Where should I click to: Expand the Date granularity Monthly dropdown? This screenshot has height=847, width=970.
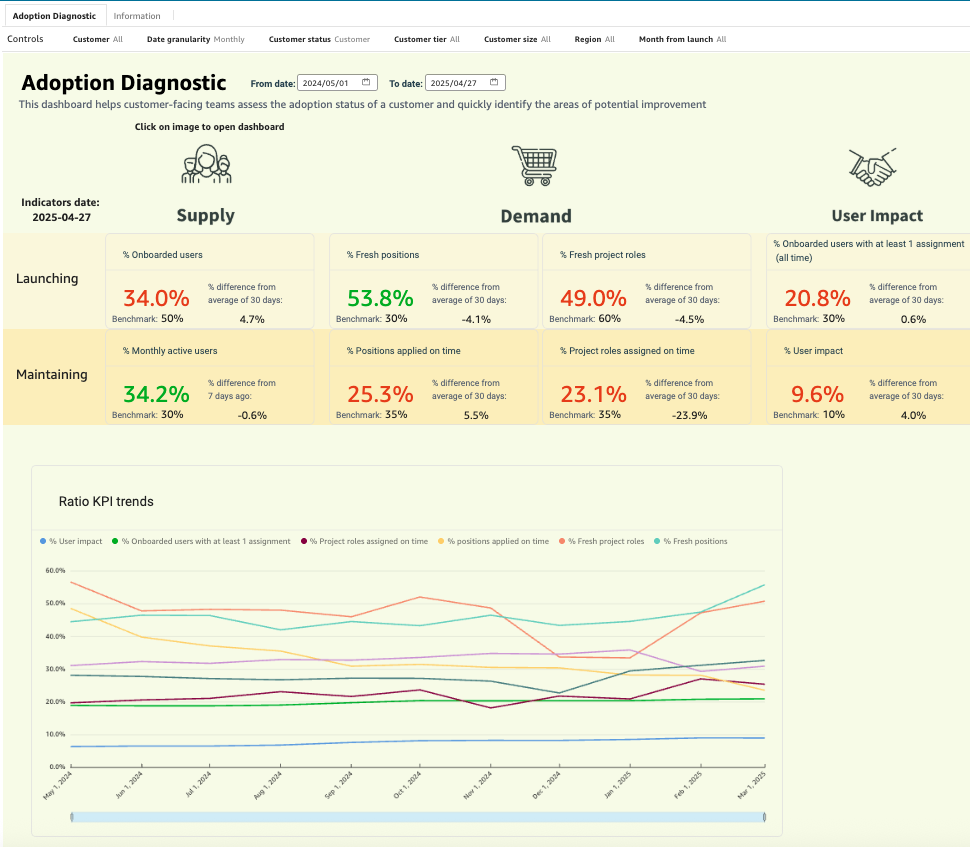pos(195,39)
